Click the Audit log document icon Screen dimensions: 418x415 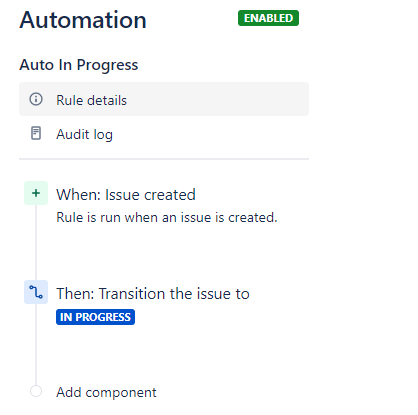(36, 133)
